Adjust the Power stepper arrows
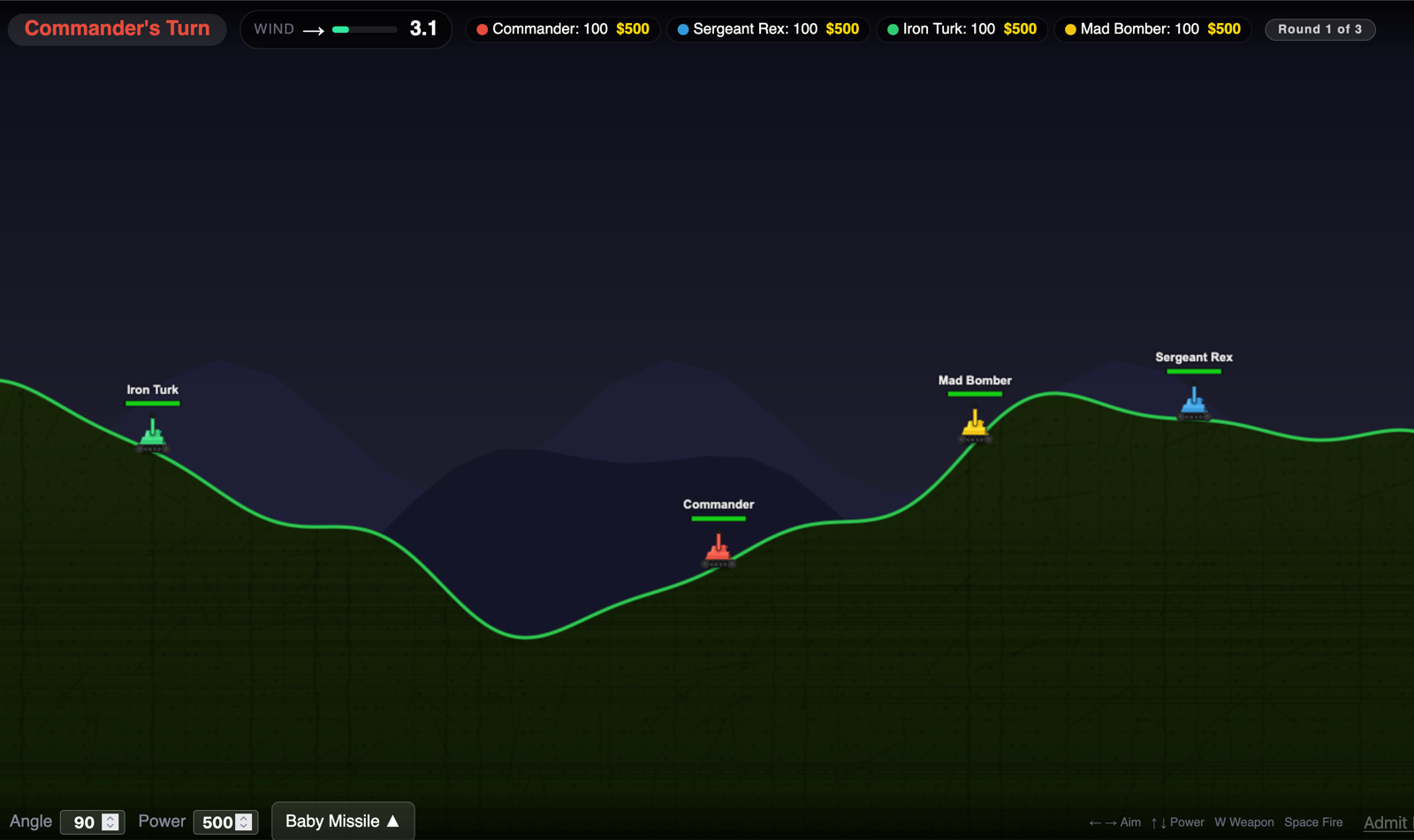1414x840 pixels. (x=244, y=822)
